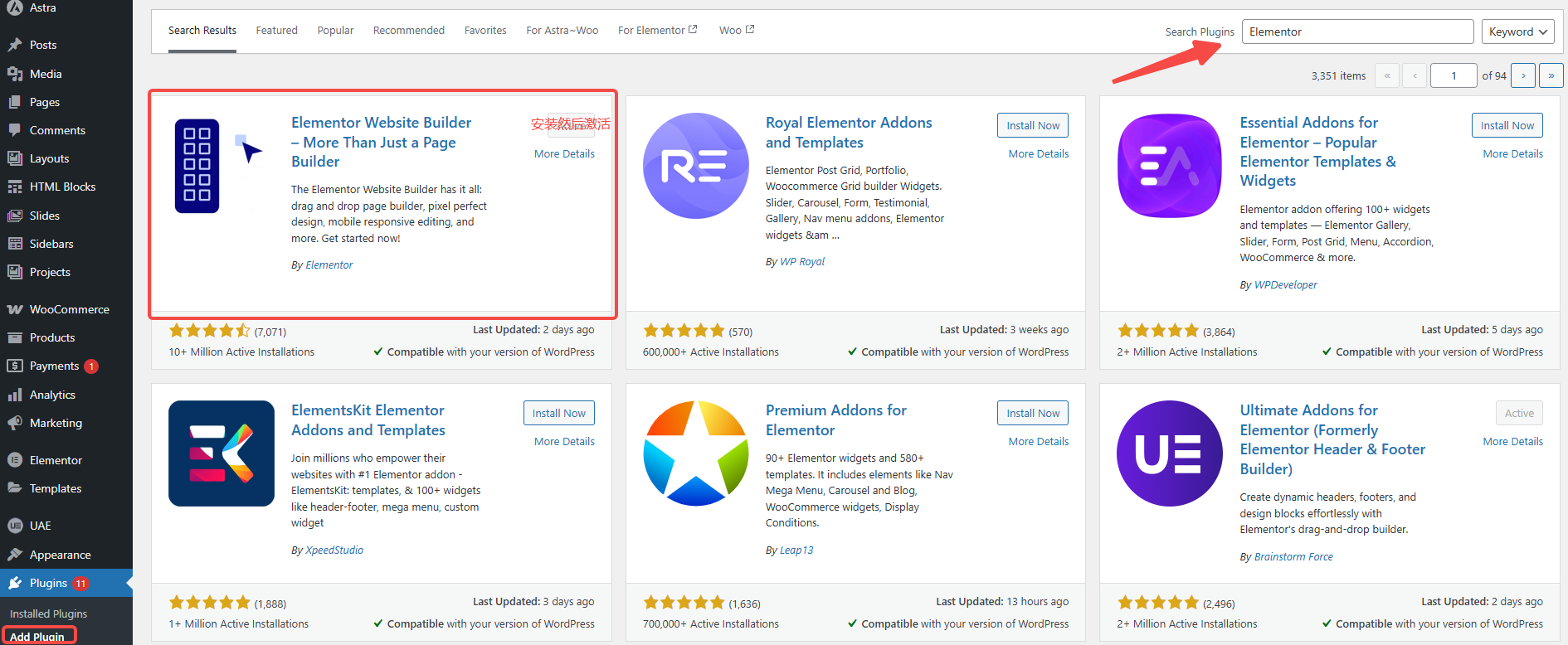
Task: Open the Elementor Website Builder title link
Action: click(381, 142)
